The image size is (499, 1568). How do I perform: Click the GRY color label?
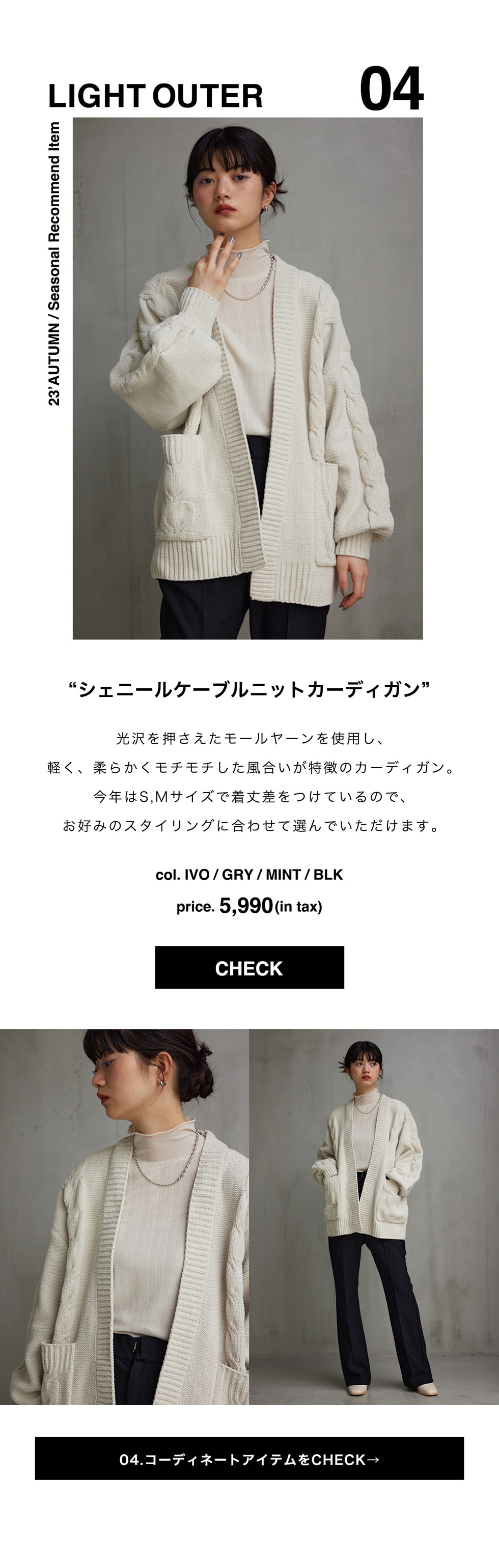coord(237,875)
